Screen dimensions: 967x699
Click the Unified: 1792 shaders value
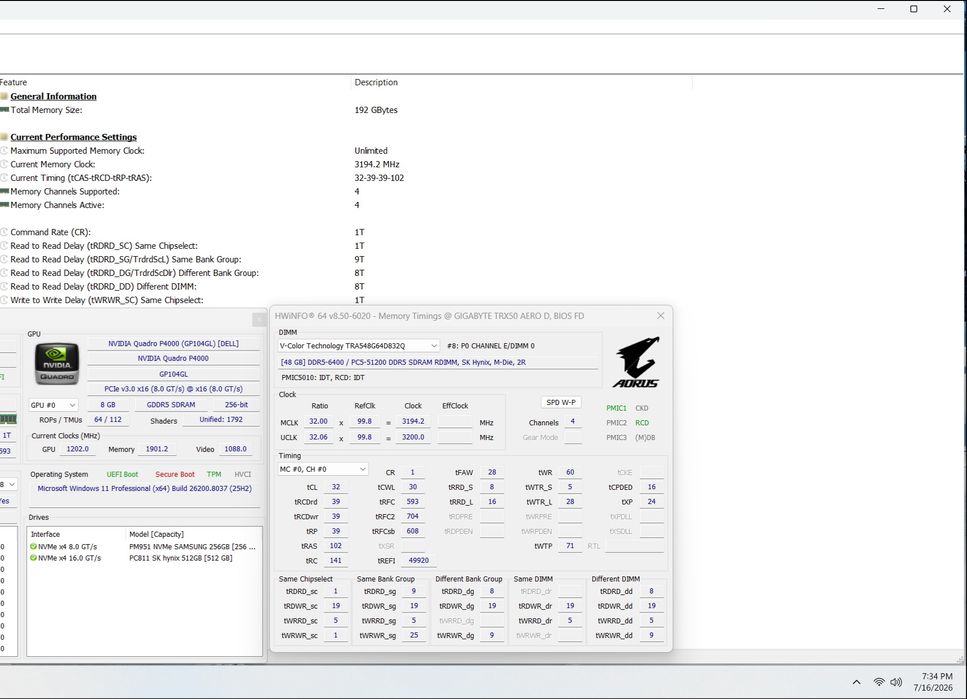click(x=221, y=420)
